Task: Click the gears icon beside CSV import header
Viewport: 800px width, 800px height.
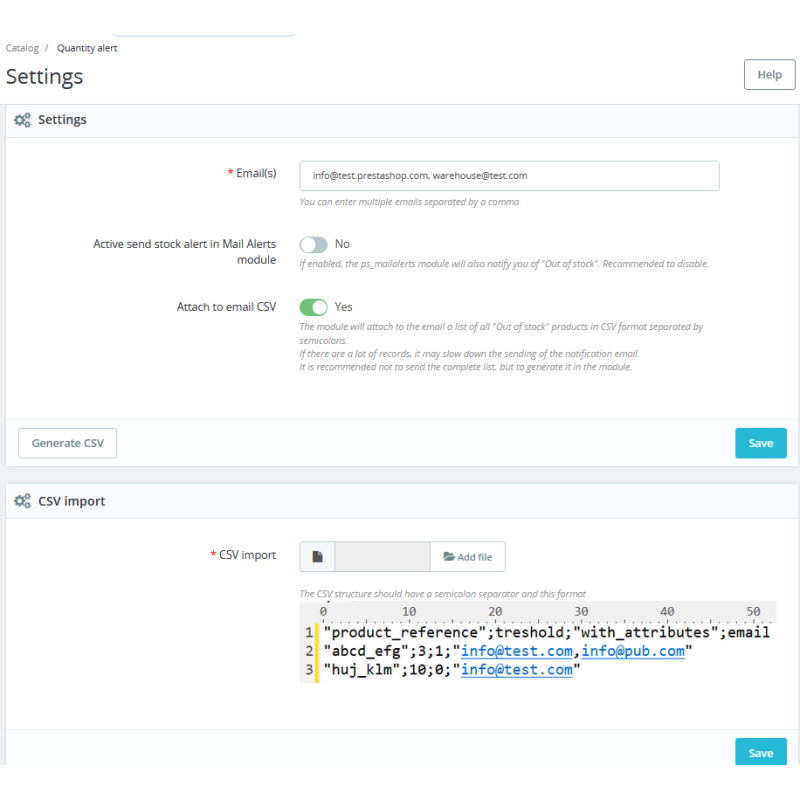Action: pyautogui.click(x=22, y=501)
